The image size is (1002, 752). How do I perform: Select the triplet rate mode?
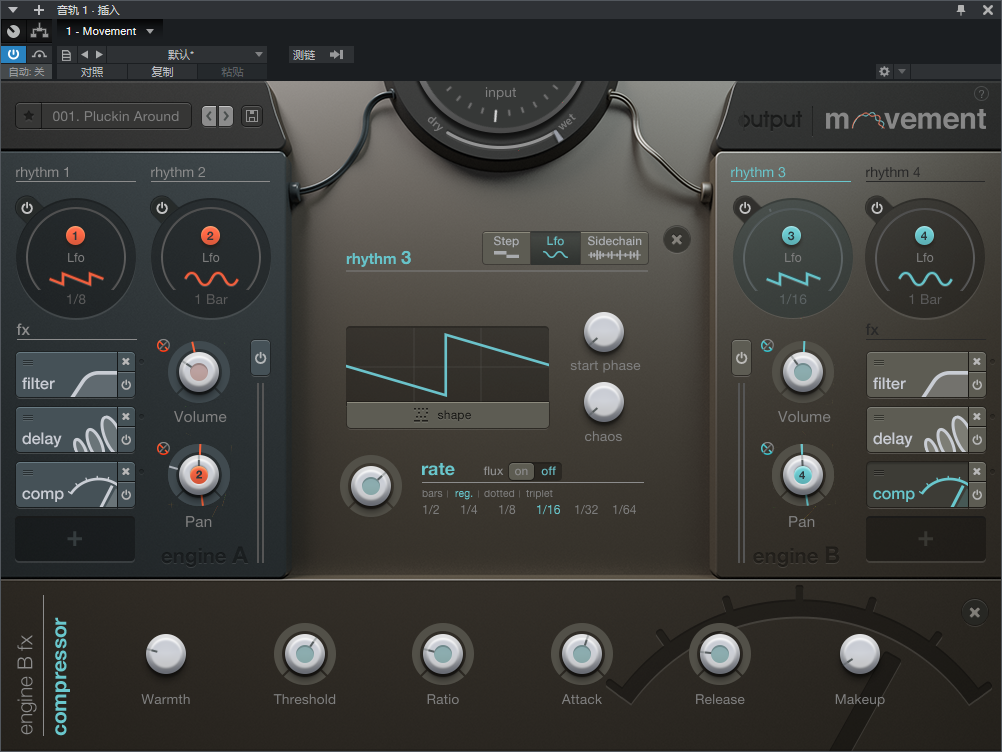tap(539, 493)
